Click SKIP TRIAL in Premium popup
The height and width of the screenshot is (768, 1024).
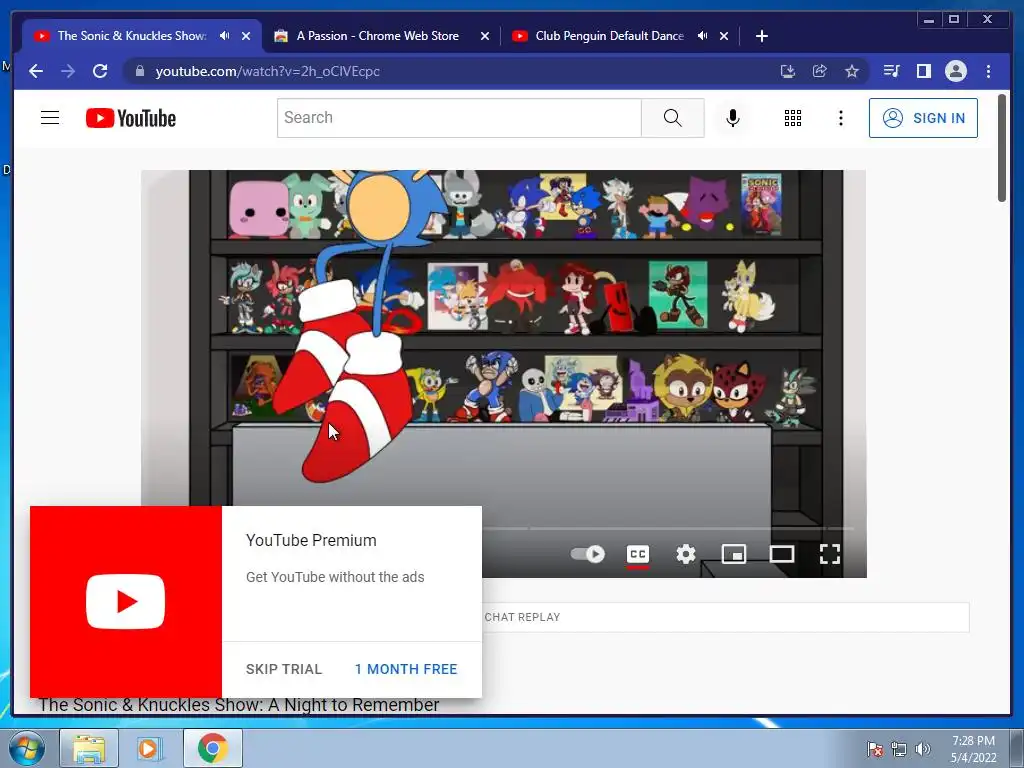tap(284, 669)
